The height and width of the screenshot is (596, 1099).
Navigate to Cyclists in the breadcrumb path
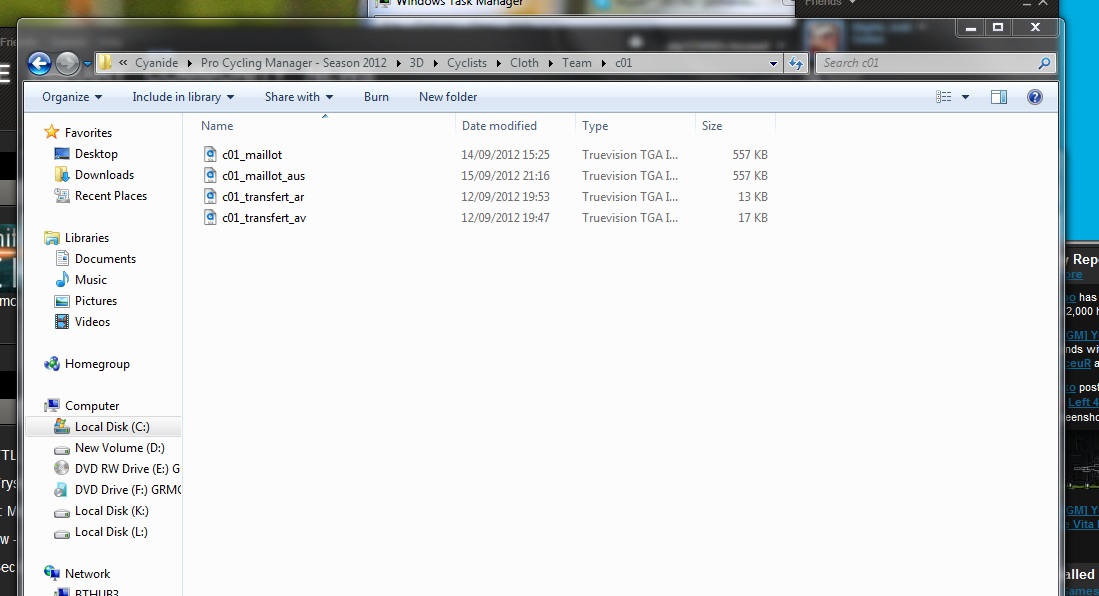coord(467,63)
